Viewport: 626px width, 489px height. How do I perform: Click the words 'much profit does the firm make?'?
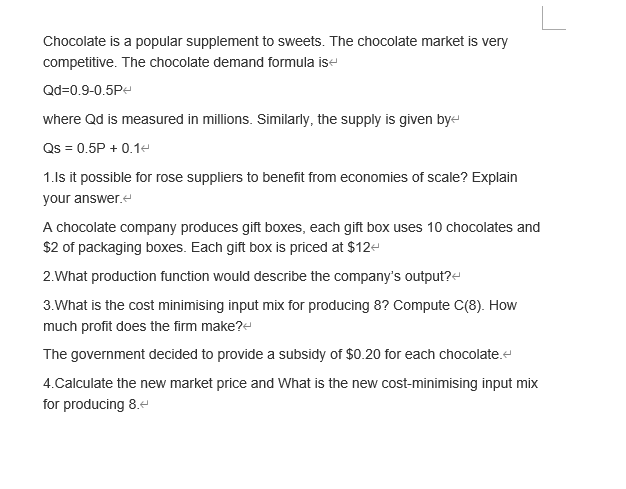[x=143, y=327]
